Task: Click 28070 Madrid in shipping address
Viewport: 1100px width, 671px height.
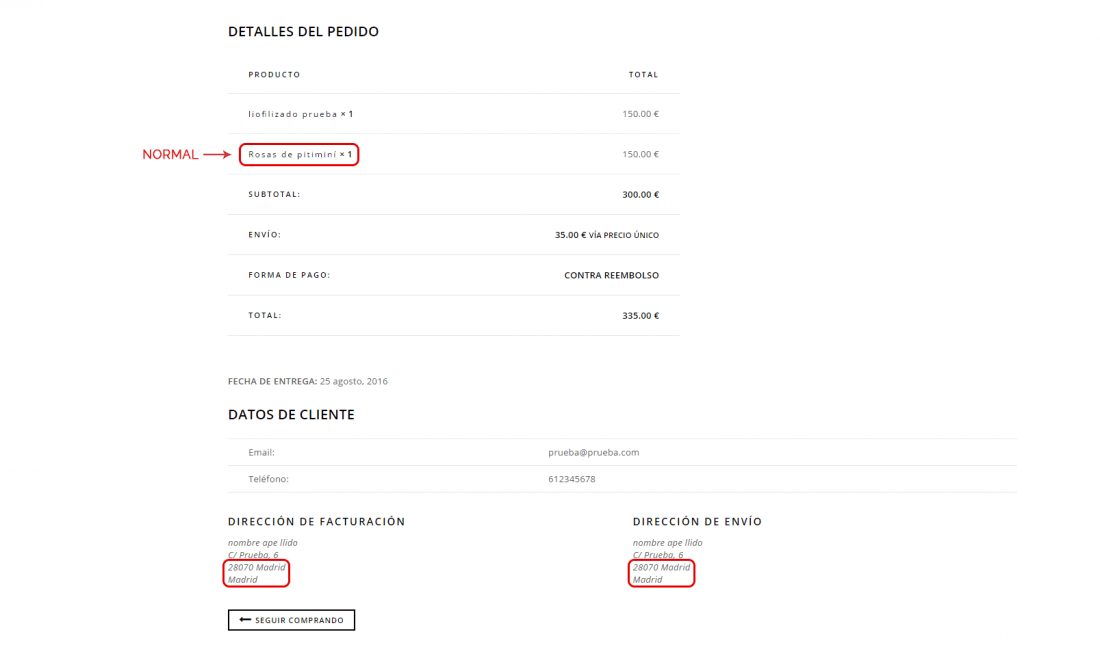Action: click(x=662, y=567)
